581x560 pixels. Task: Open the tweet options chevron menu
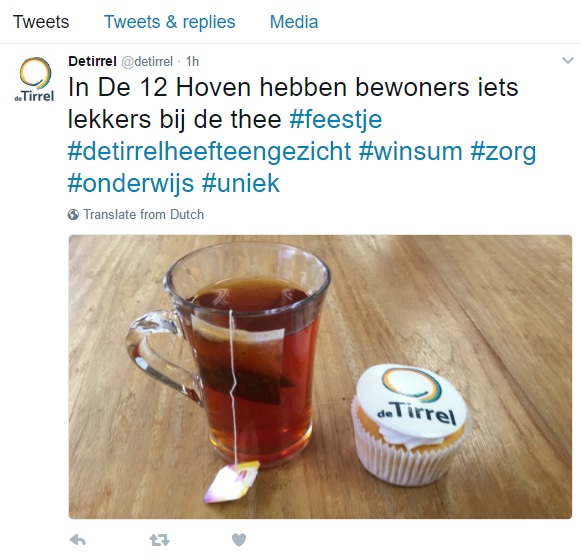click(568, 60)
